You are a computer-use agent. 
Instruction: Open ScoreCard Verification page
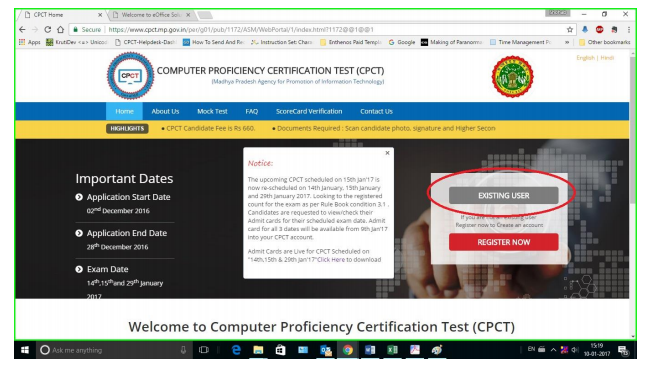pyautogui.click(x=309, y=111)
